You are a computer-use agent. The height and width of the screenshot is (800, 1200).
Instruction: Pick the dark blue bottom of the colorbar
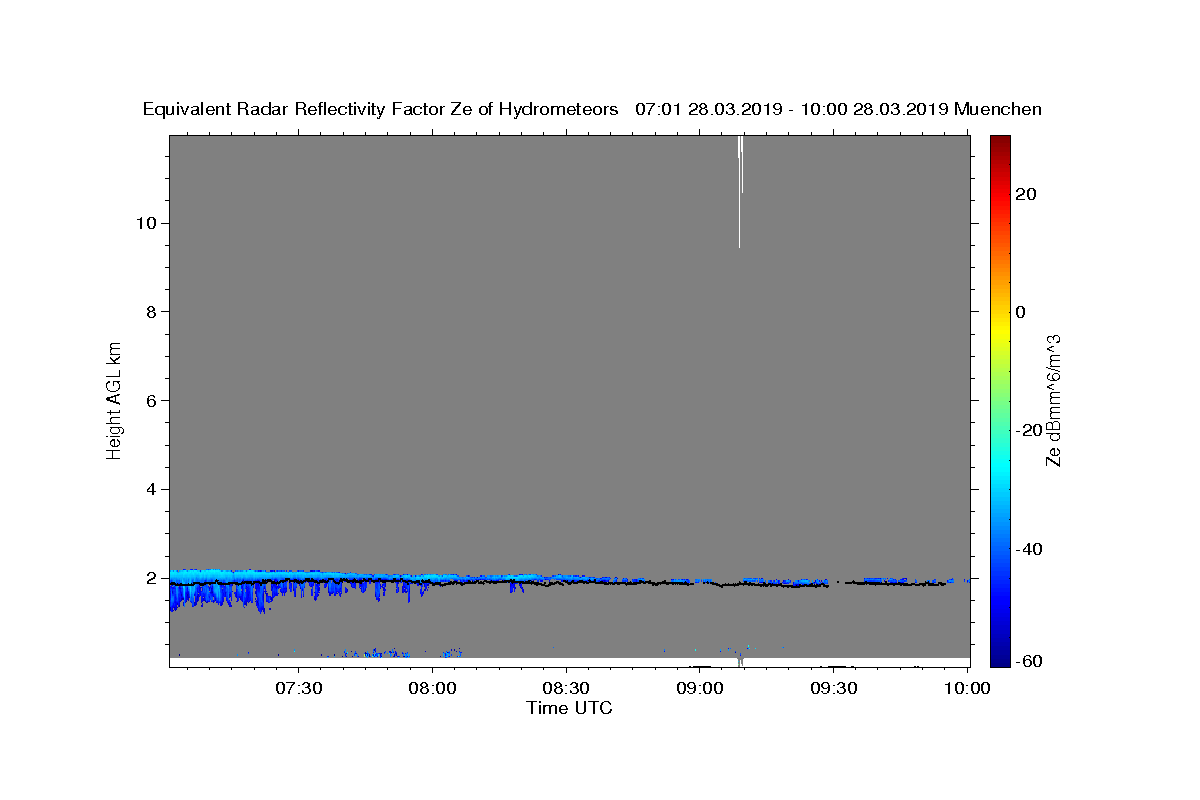(x=999, y=658)
